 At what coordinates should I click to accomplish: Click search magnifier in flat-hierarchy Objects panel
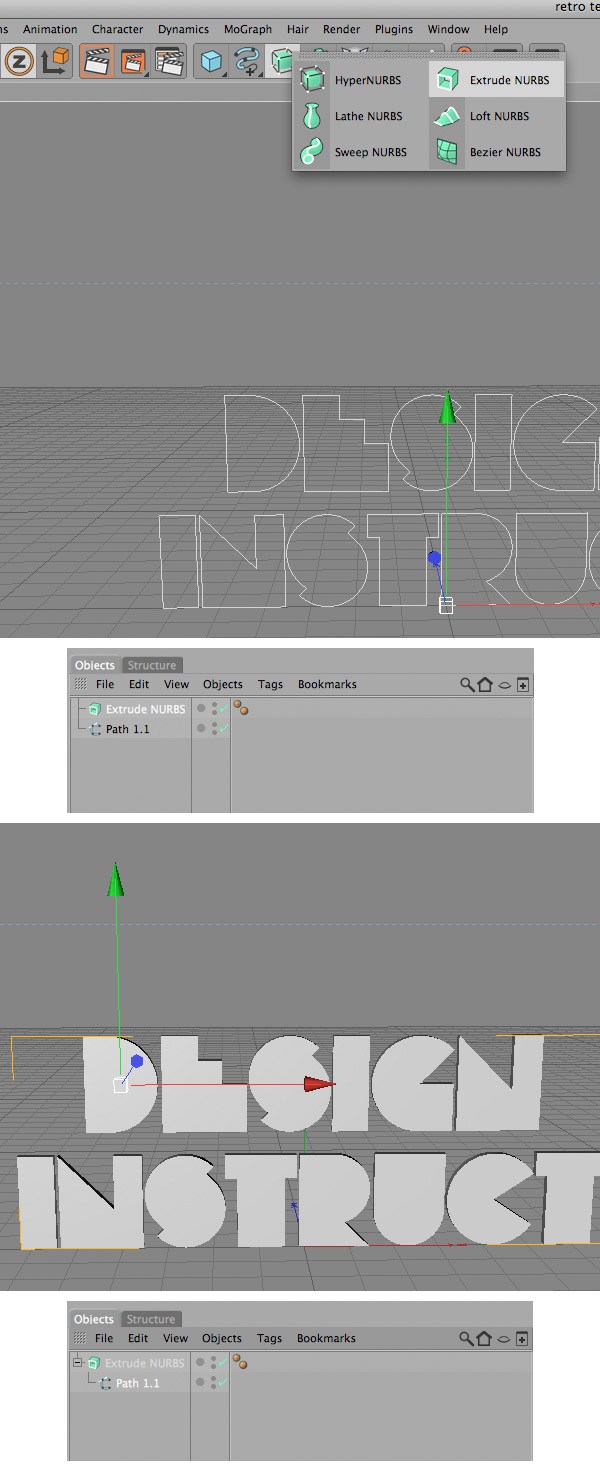(467, 685)
